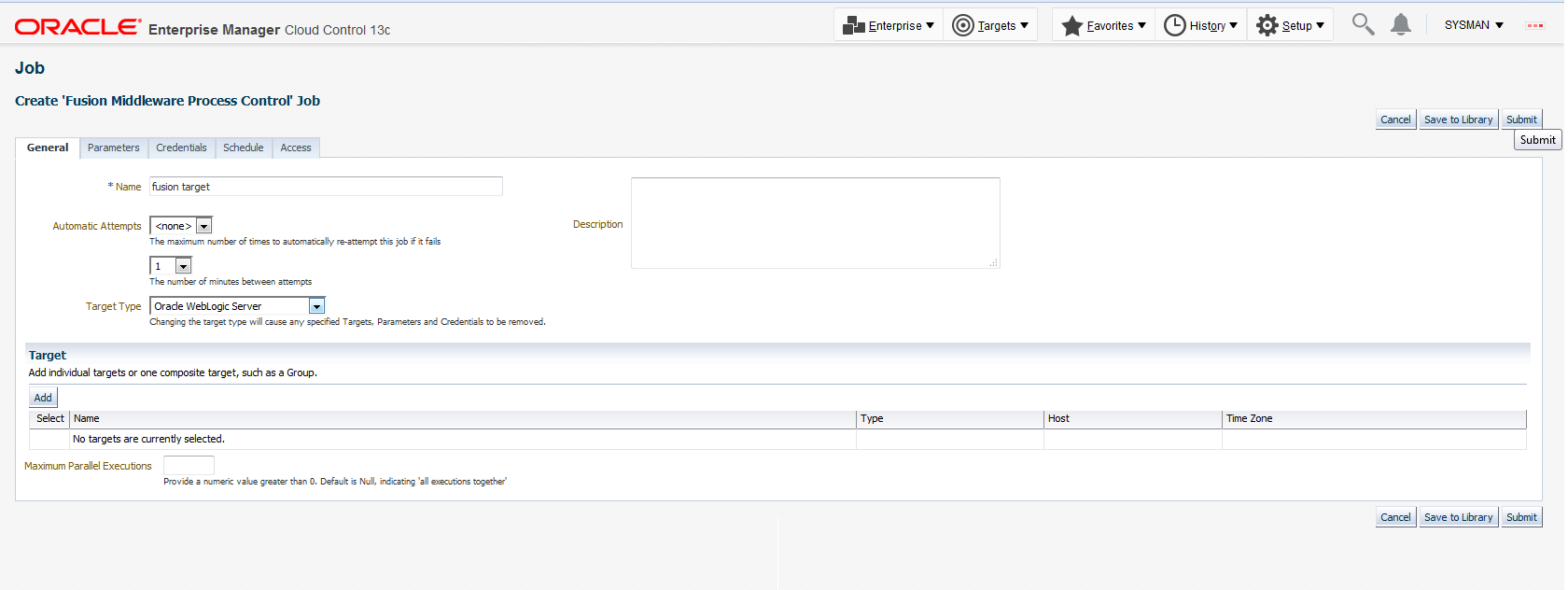Open the Target Type dropdown

(237, 306)
